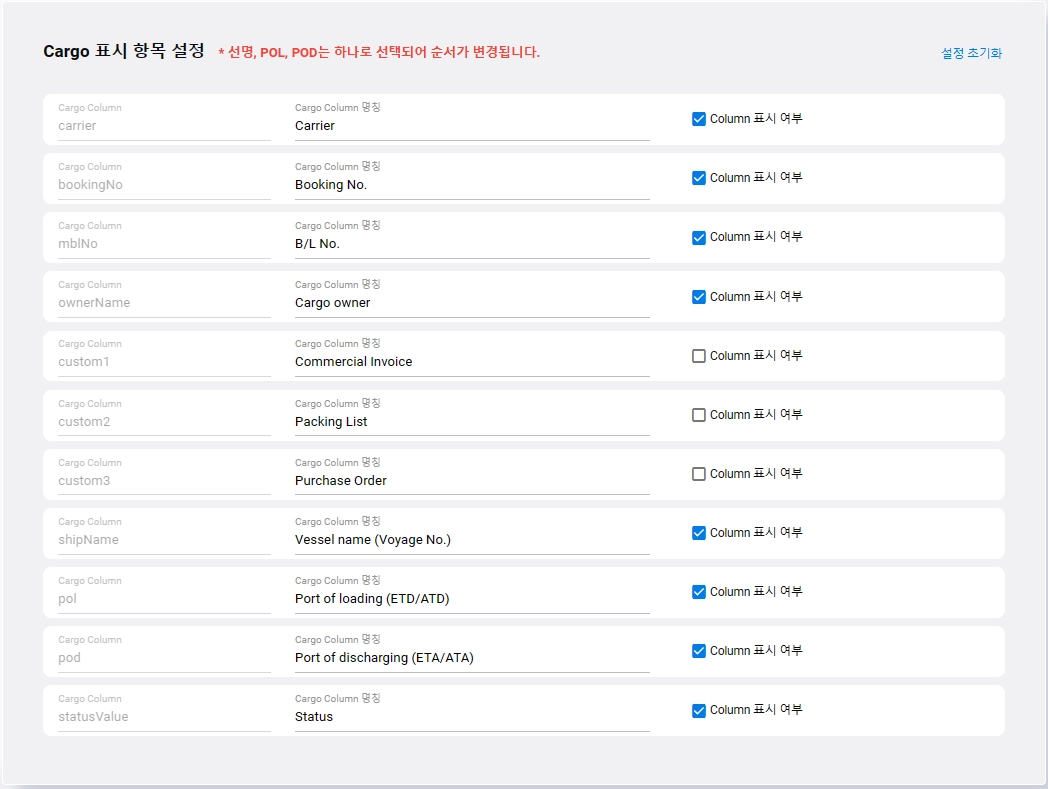Check Column display for Packing List

[699, 415]
